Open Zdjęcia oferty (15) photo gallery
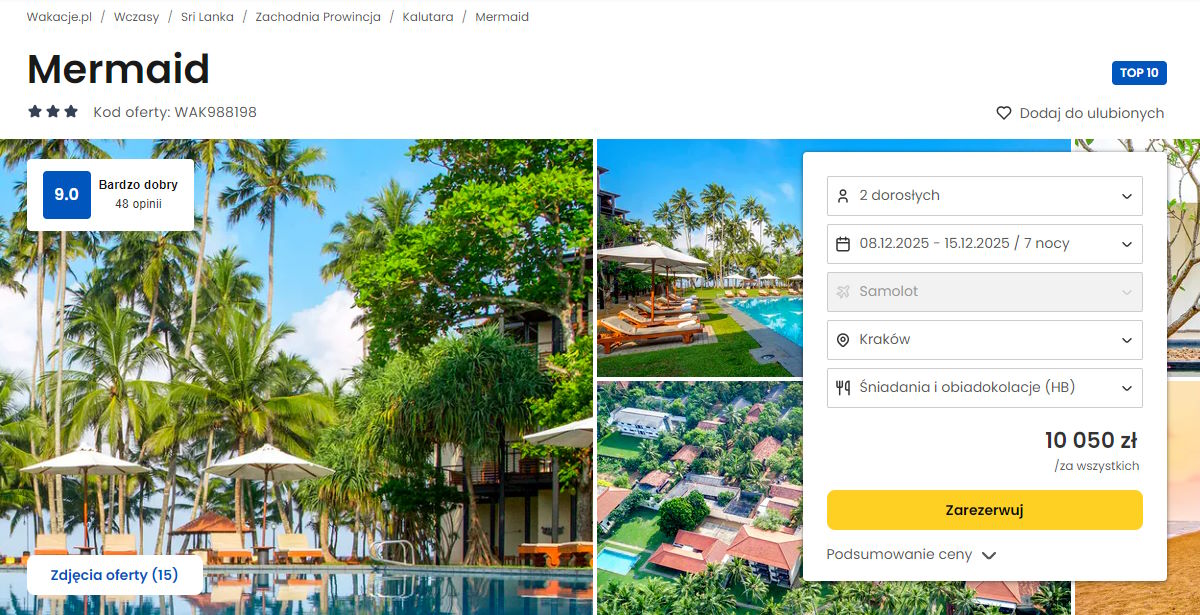Image resolution: width=1200 pixels, height=615 pixels. (x=115, y=575)
